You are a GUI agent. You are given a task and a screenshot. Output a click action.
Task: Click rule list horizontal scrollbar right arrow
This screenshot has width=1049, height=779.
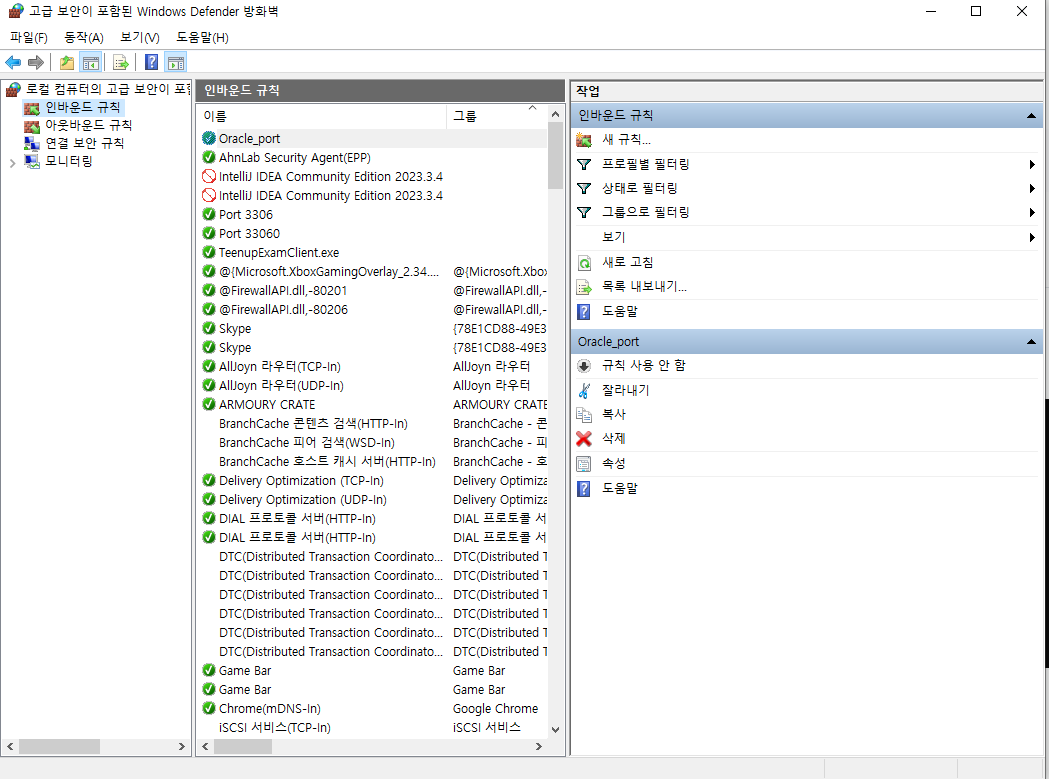pos(539,747)
